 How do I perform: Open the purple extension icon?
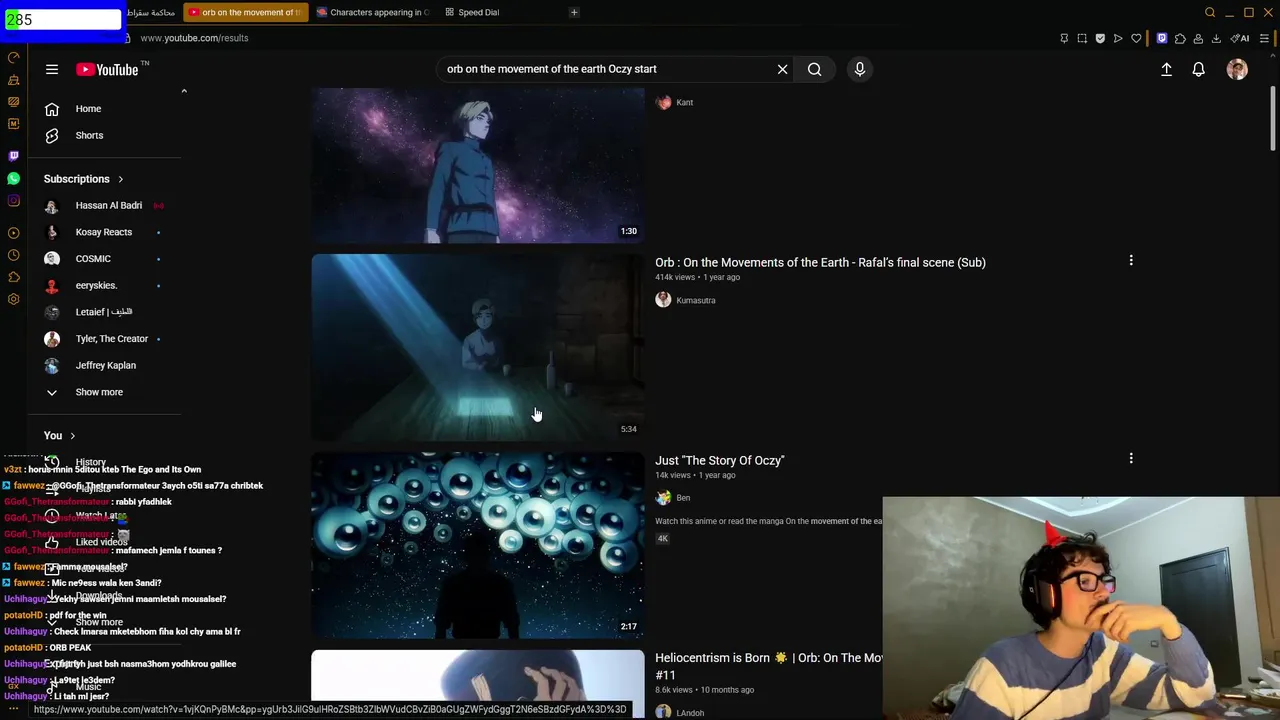(1161, 38)
